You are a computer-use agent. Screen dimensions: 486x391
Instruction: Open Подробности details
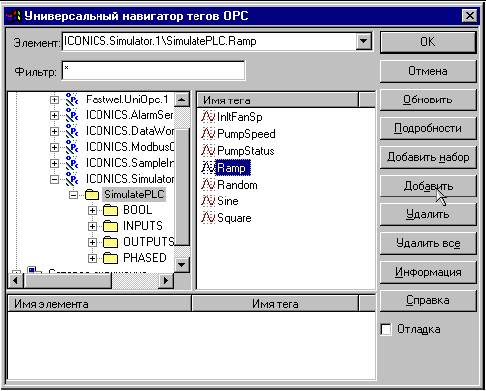(428, 128)
